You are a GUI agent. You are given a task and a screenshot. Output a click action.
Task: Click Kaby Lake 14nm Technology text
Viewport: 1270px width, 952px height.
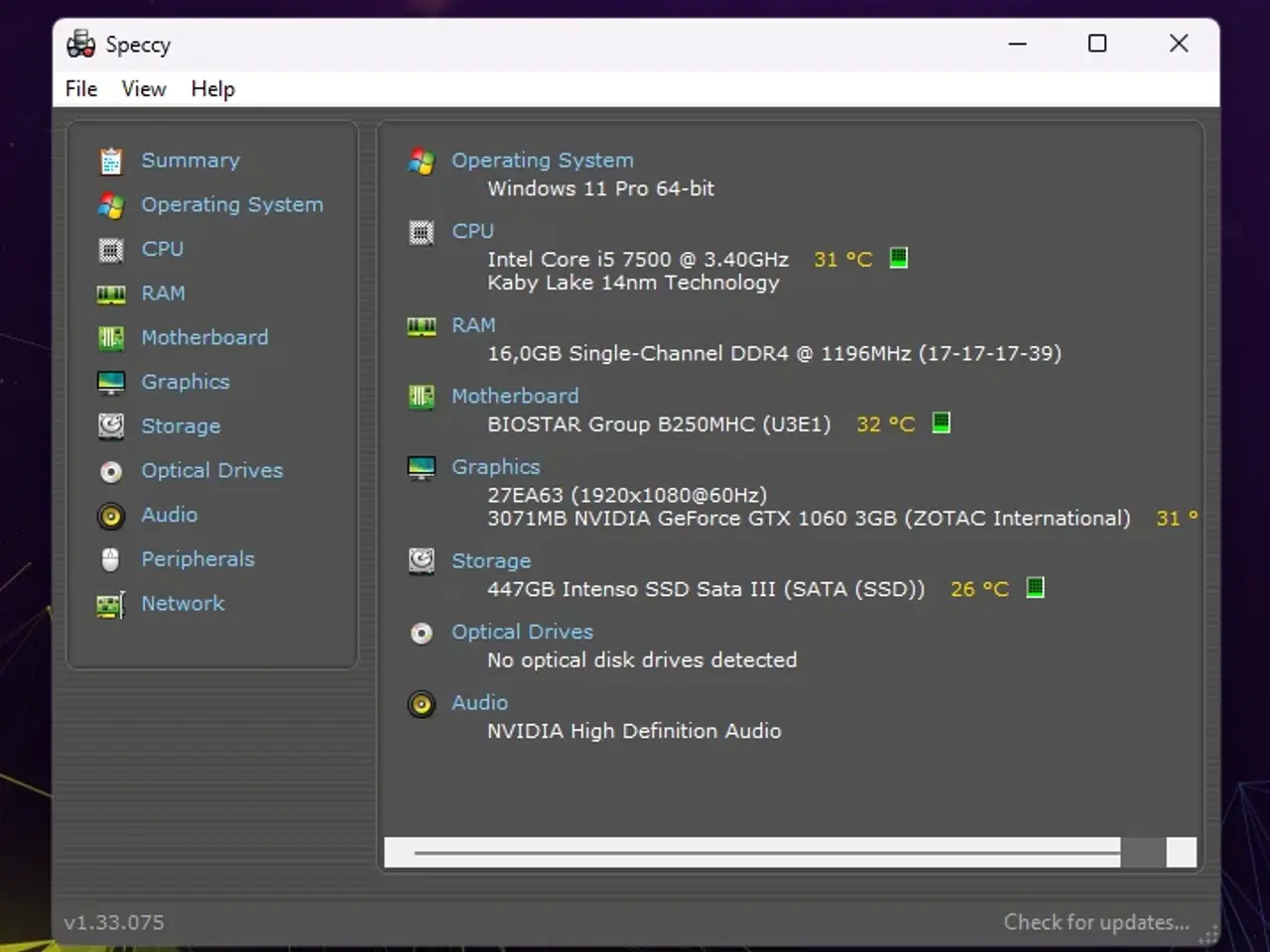pos(633,284)
